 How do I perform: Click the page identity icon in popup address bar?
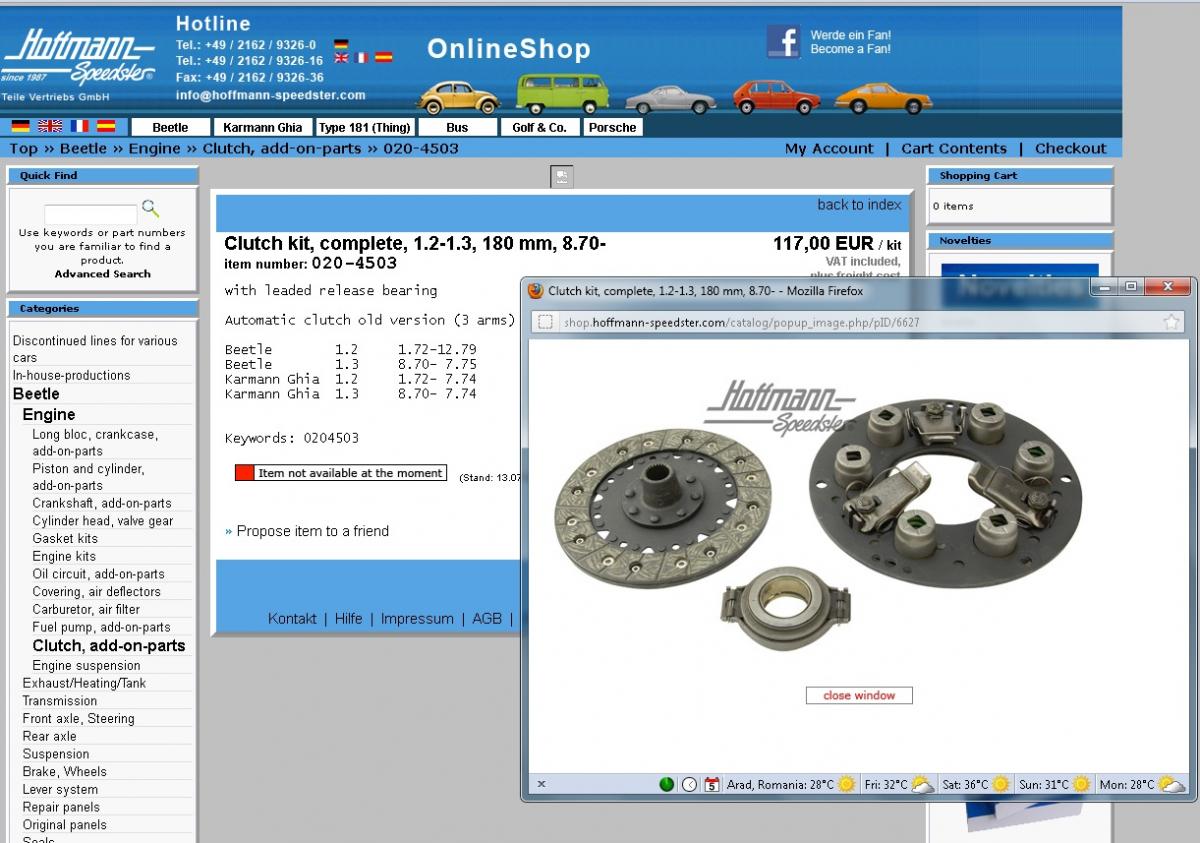[545, 322]
